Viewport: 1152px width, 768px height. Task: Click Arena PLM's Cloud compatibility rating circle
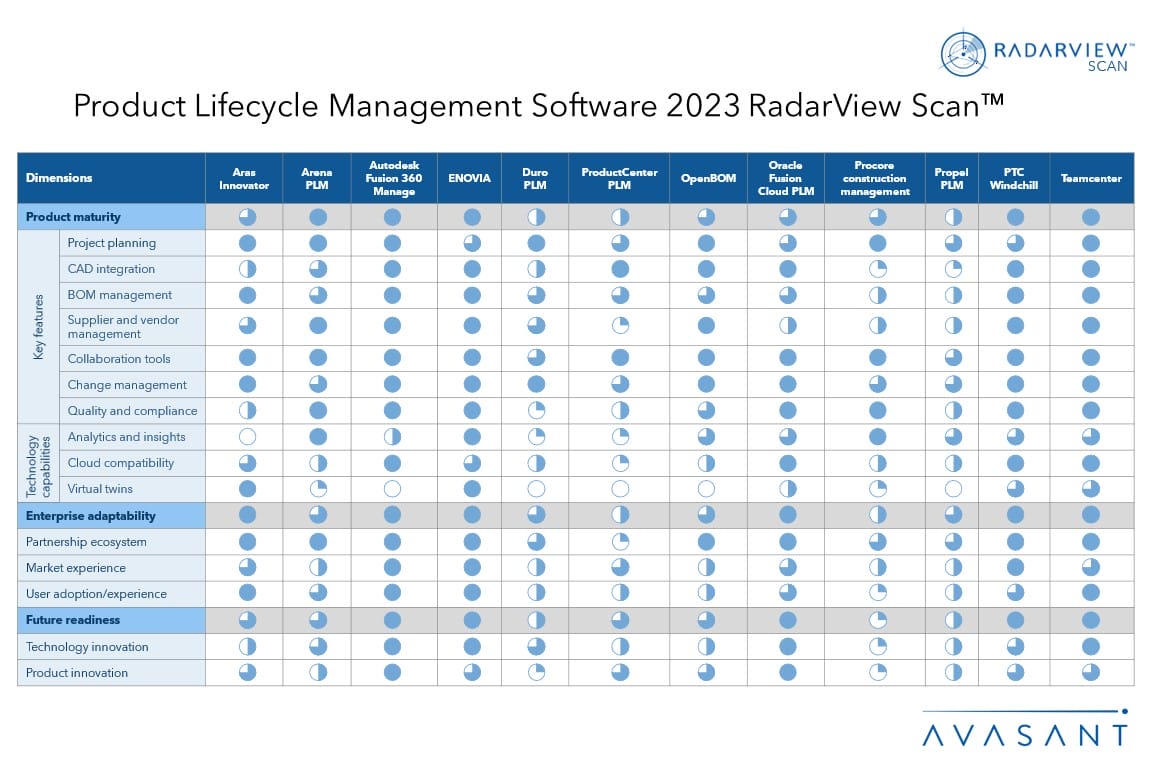coord(318,463)
